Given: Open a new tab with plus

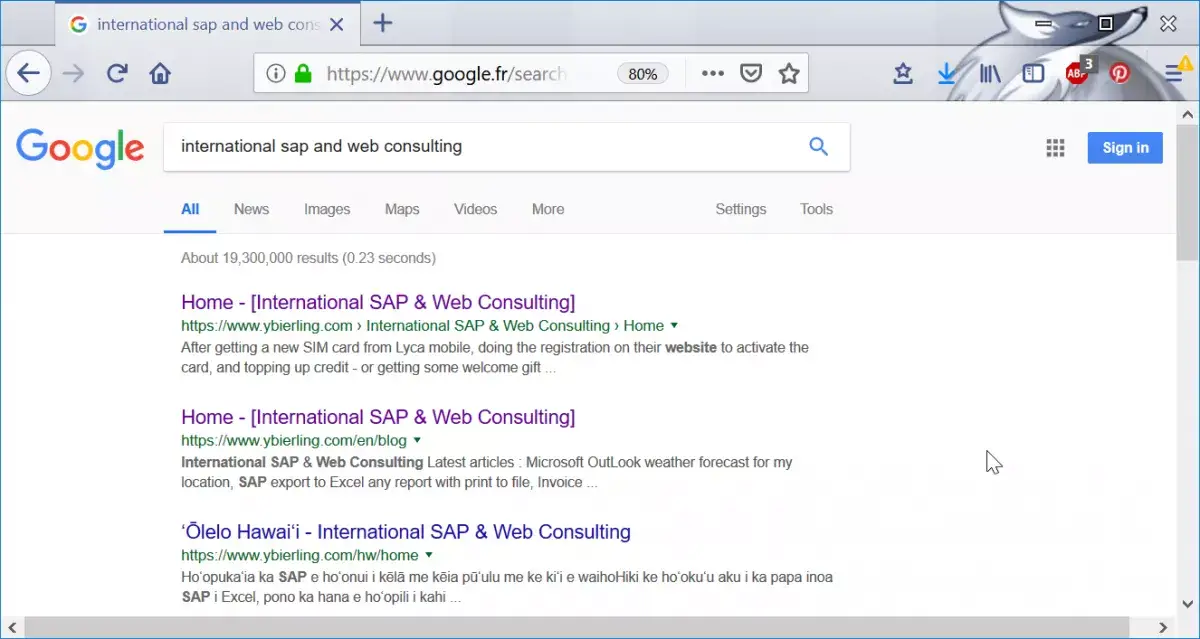Looking at the screenshot, I should [x=382, y=24].
